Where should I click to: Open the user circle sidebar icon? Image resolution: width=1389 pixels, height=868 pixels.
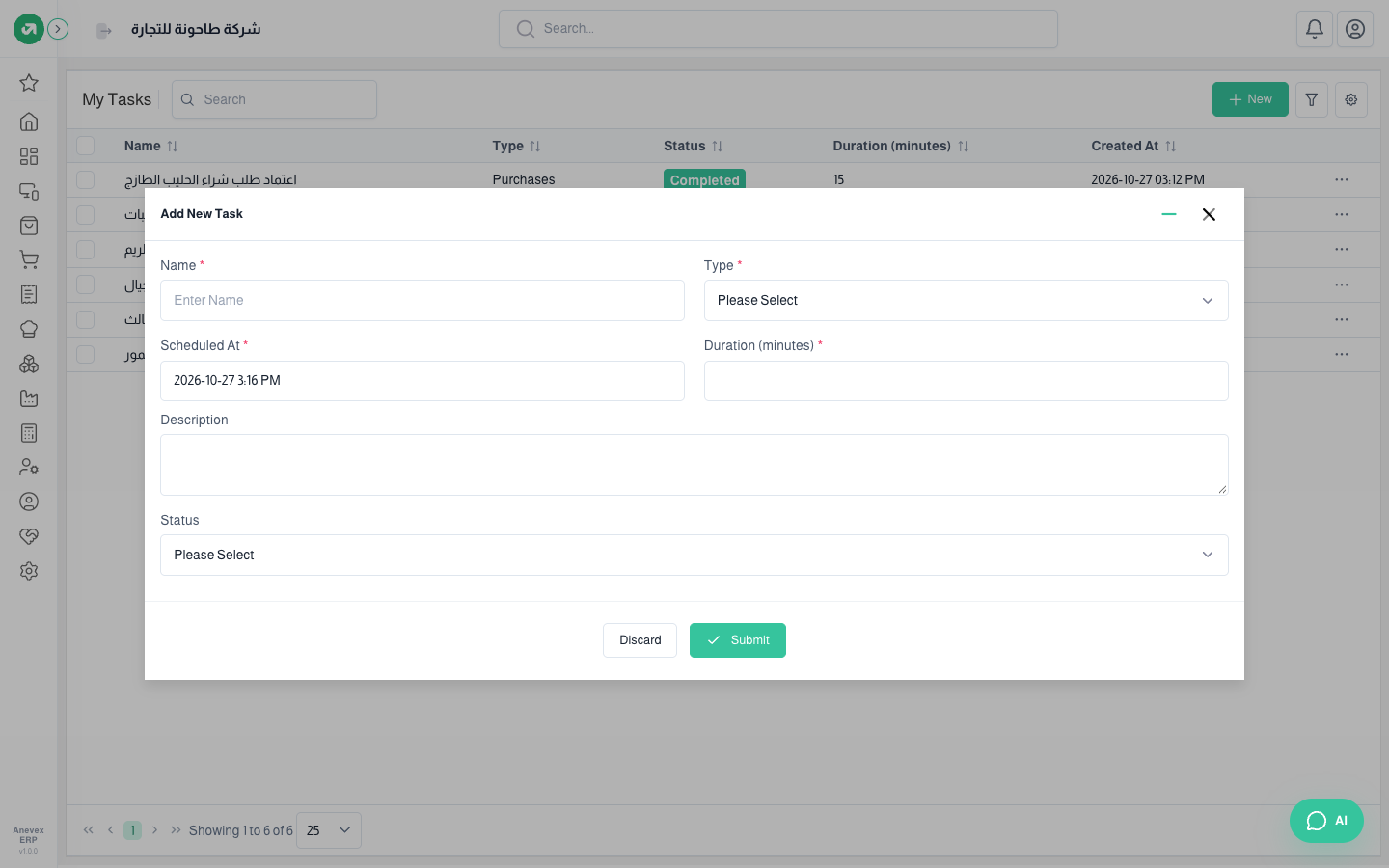coord(29,502)
